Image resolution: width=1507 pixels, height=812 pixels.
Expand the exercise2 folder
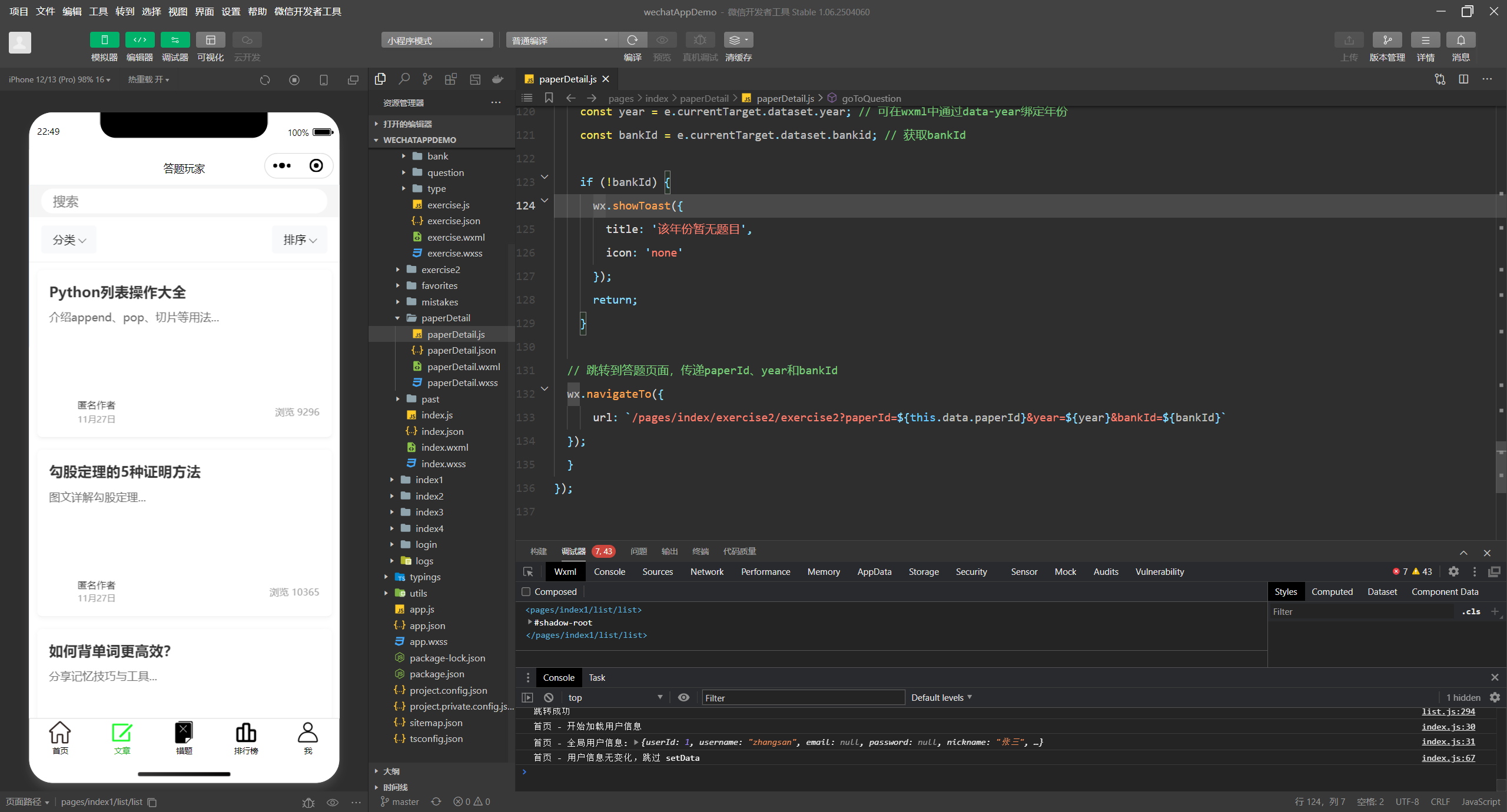click(440, 269)
